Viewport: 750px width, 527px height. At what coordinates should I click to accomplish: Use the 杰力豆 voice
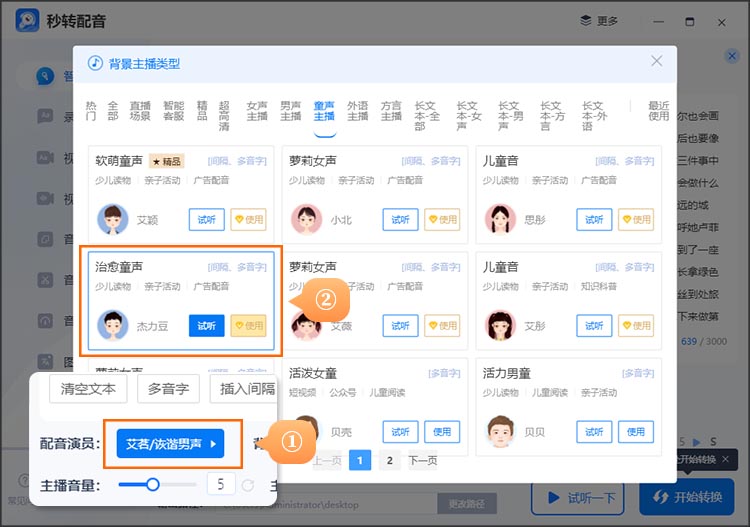[248, 326]
